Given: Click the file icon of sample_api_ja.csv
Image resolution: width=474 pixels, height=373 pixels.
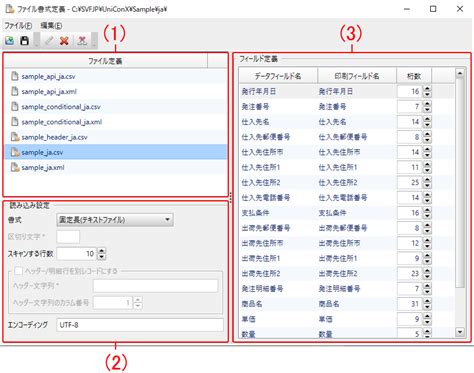Looking at the screenshot, I should tap(15, 76).
